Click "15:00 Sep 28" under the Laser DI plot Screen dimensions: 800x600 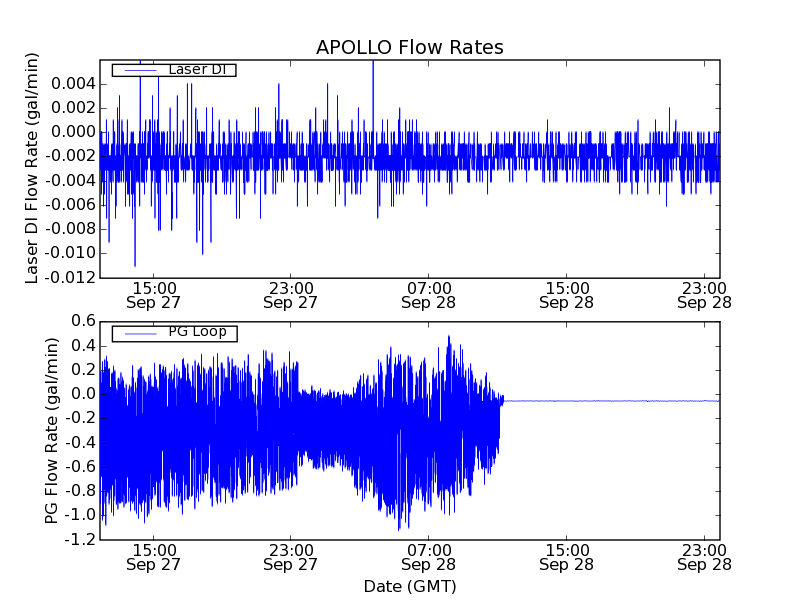coord(566,296)
